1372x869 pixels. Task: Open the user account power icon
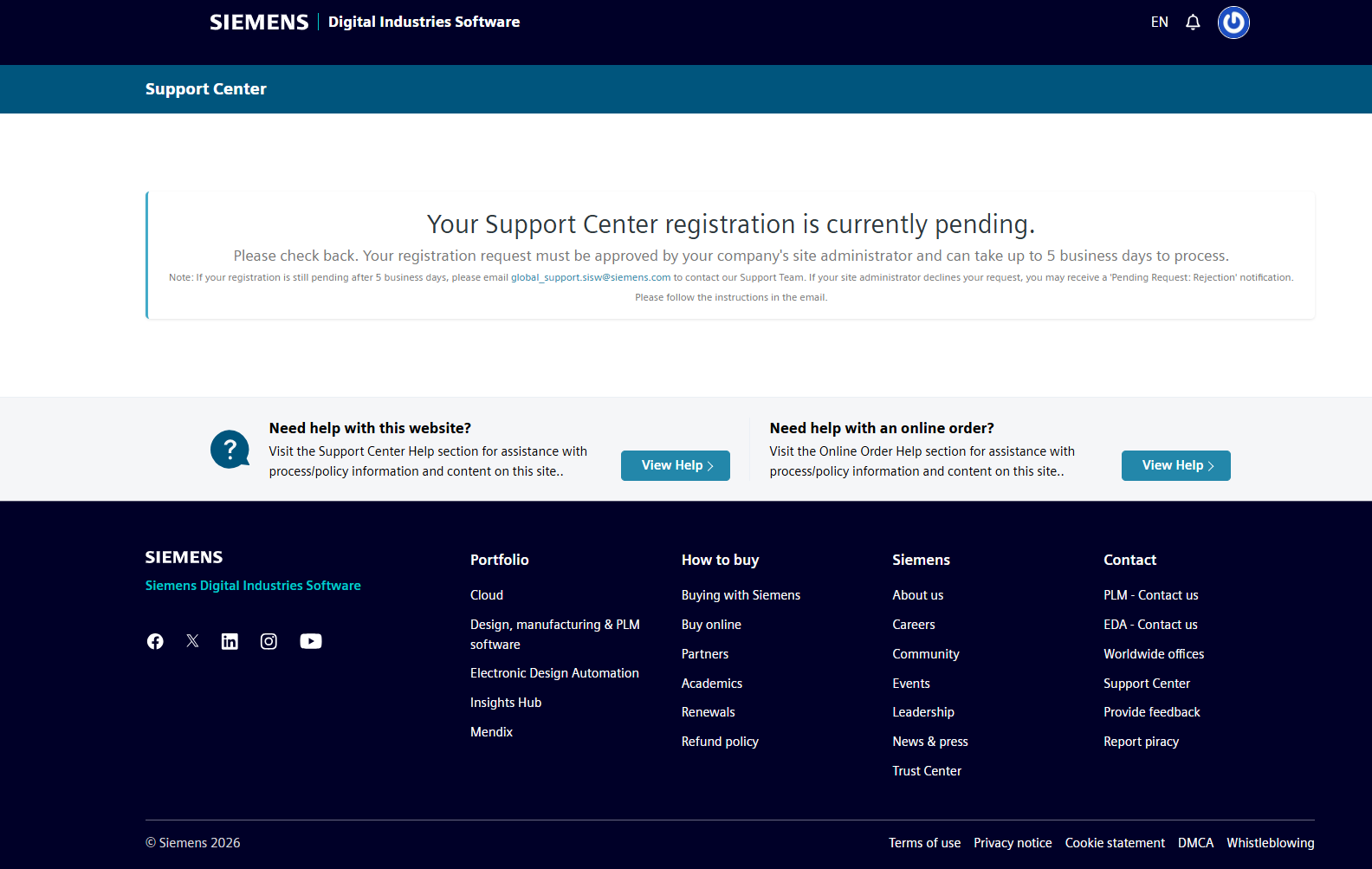coord(1233,23)
